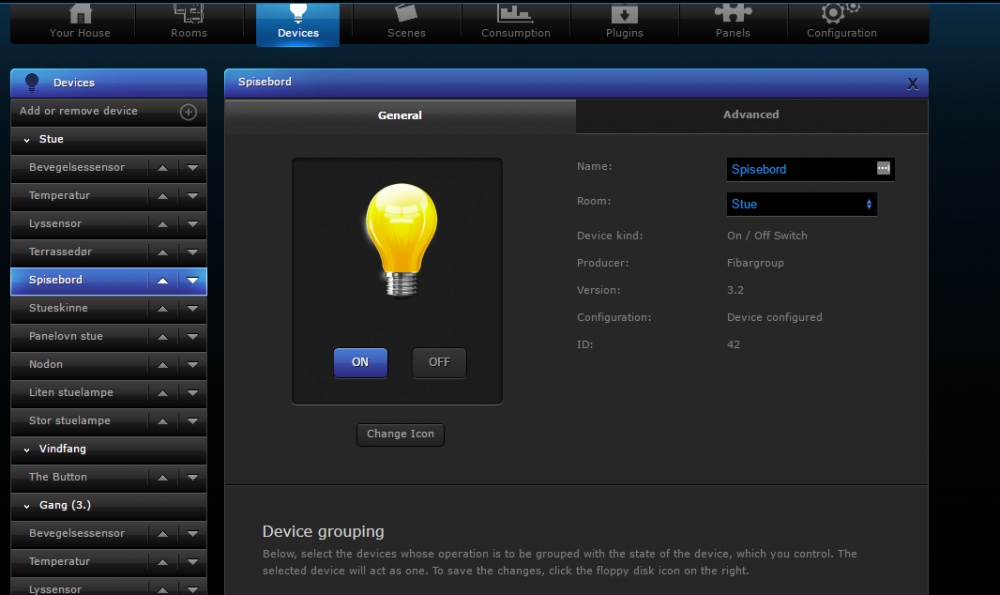Turn the Spisebord light ON
This screenshot has width=1000, height=595.
click(x=360, y=362)
